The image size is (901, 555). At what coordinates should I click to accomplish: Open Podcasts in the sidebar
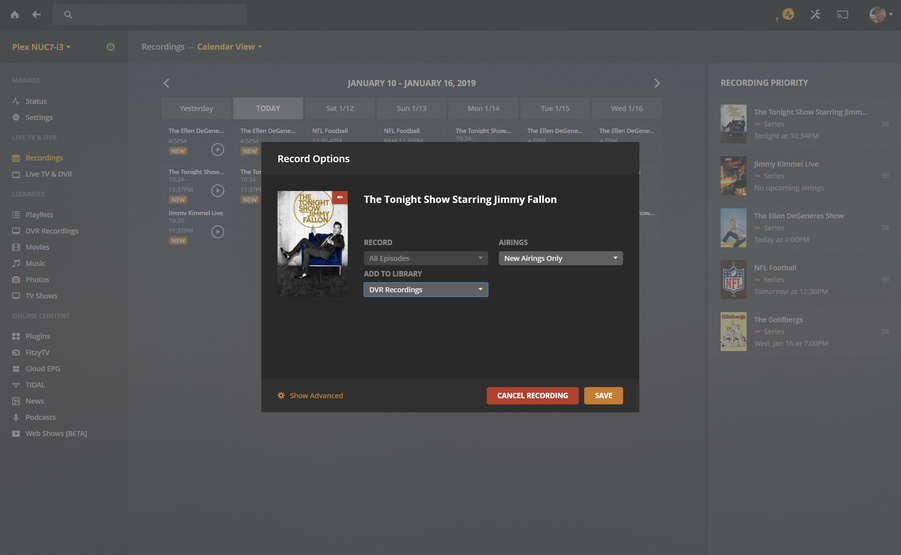tap(40, 417)
